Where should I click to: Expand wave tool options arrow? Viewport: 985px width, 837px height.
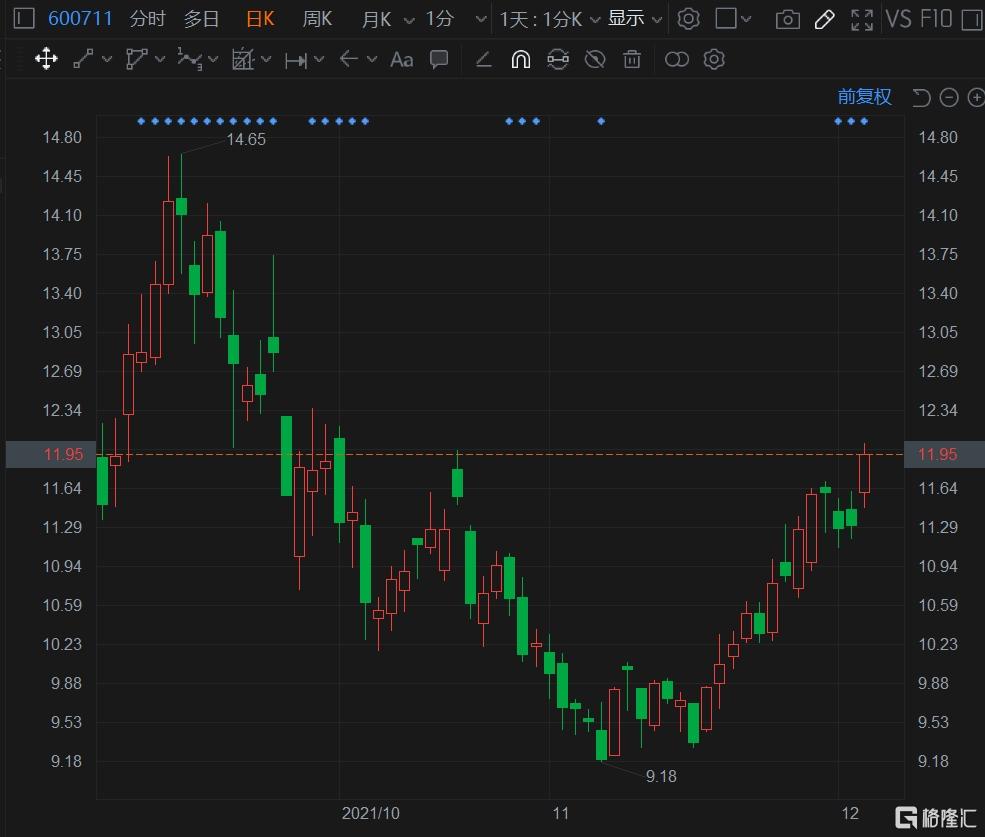pyautogui.click(x=213, y=59)
